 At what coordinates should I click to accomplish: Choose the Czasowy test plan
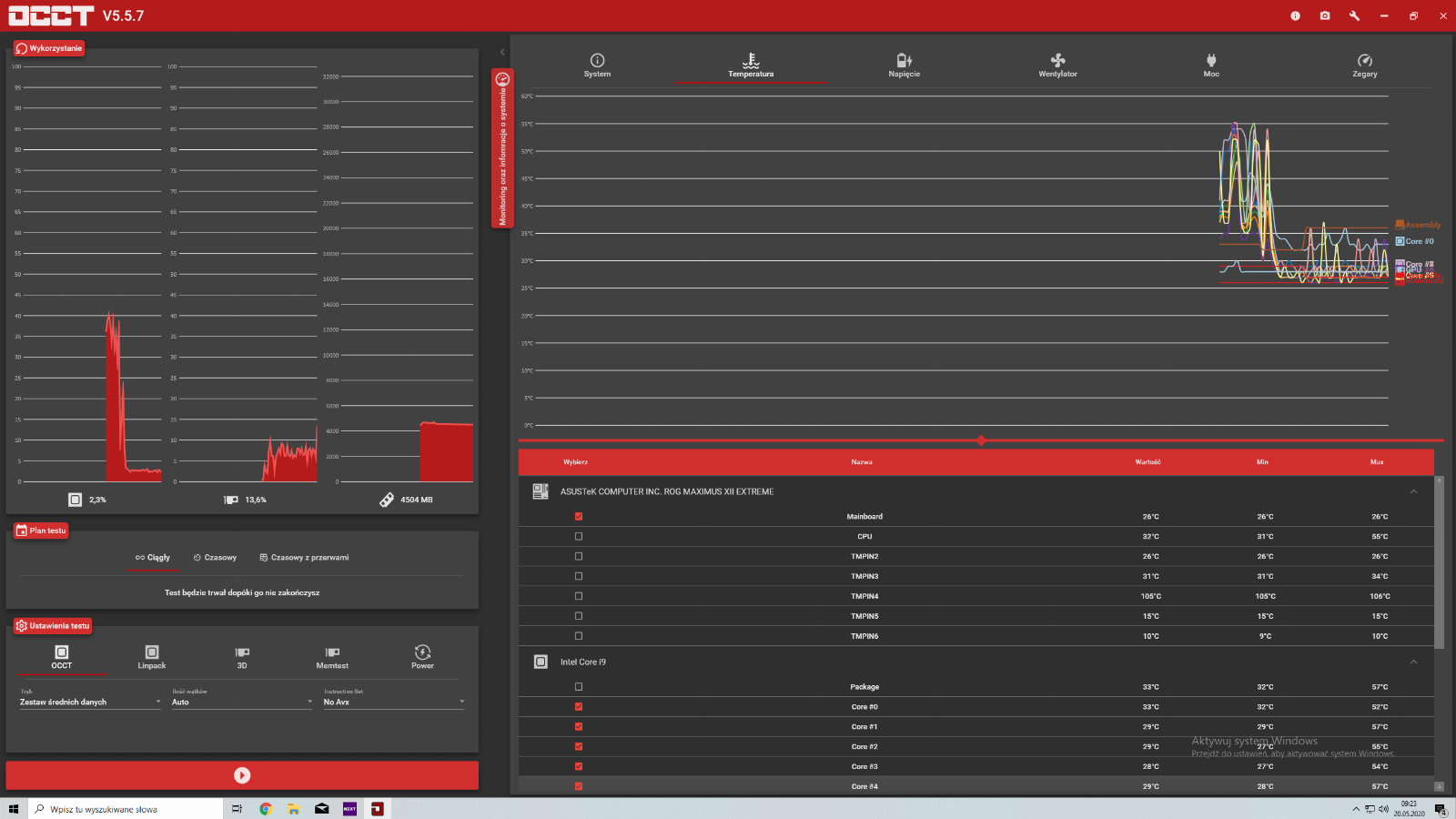pos(215,557)
